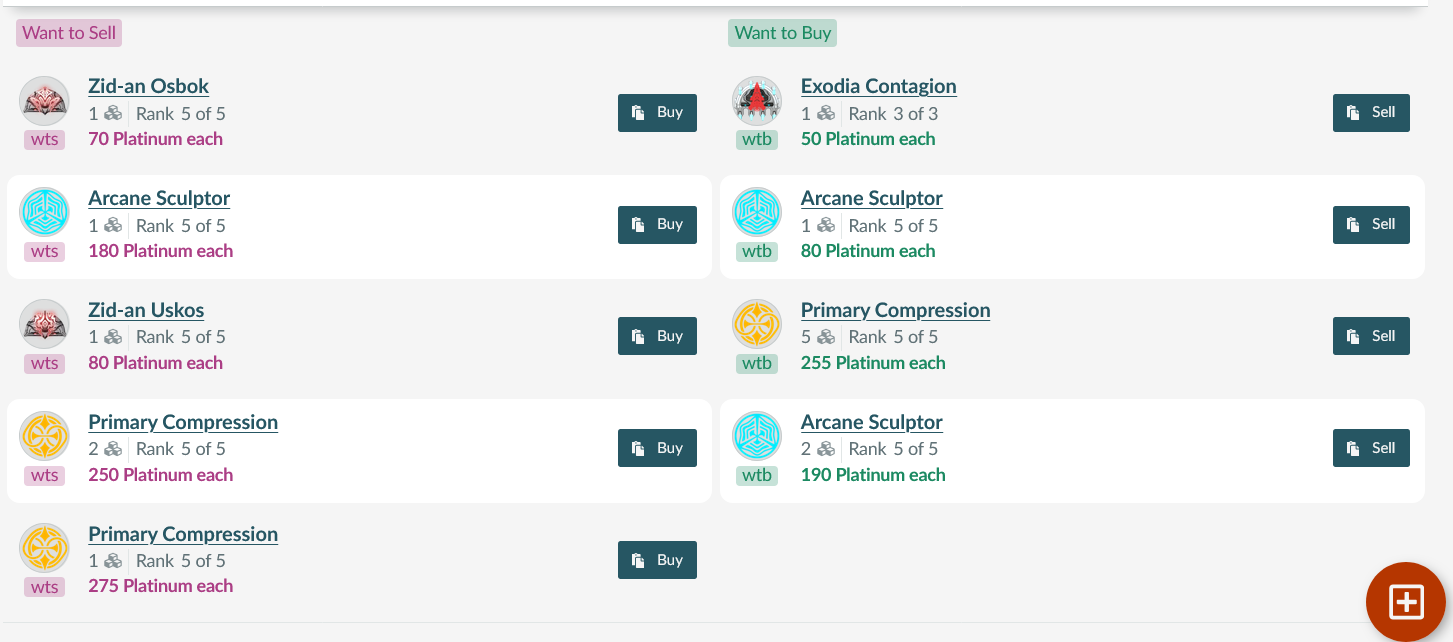Click Buy for Zid-an Osbok

click(657, 113)
